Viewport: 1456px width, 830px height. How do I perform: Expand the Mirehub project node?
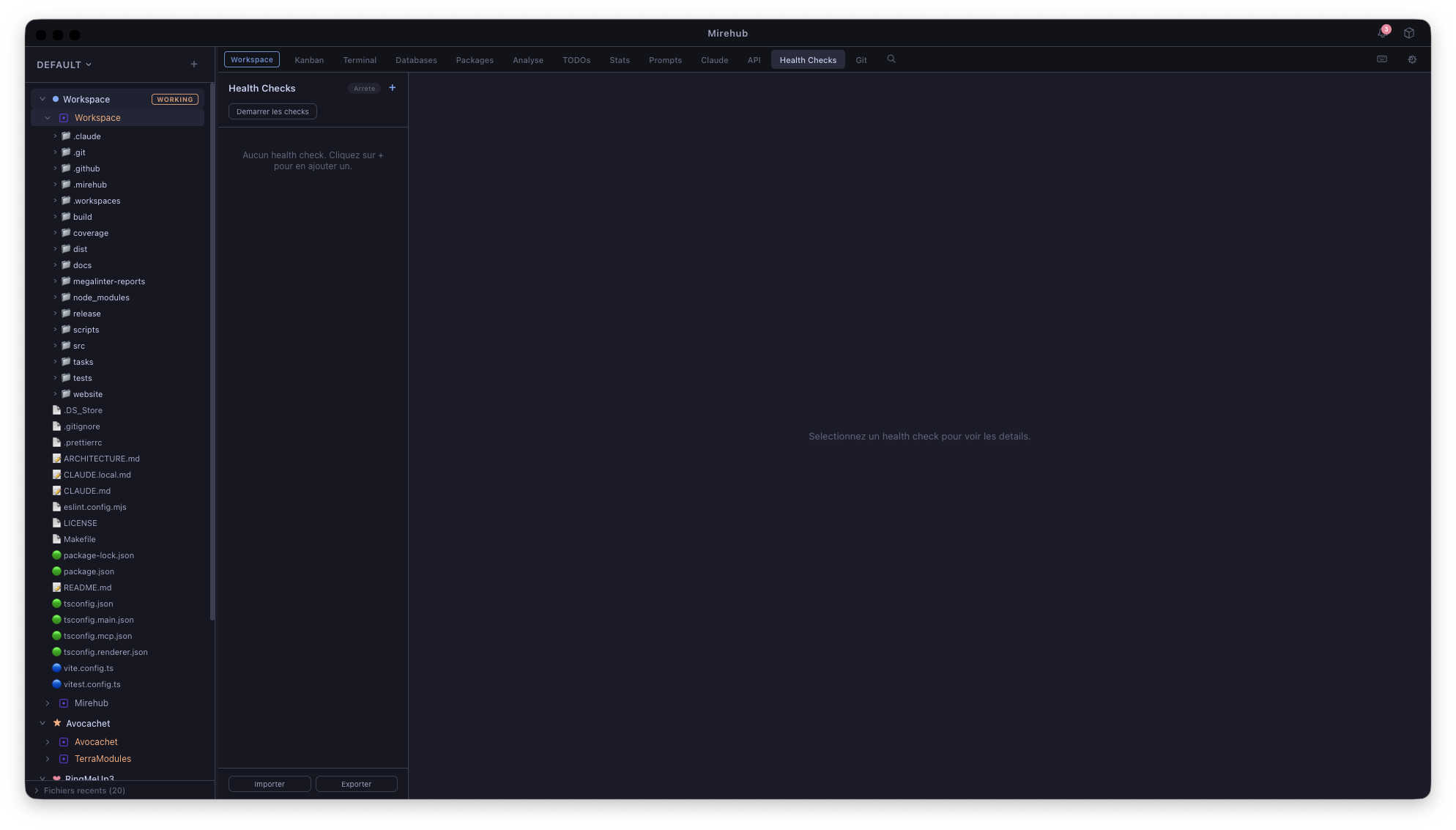click(x=48, y=703)
